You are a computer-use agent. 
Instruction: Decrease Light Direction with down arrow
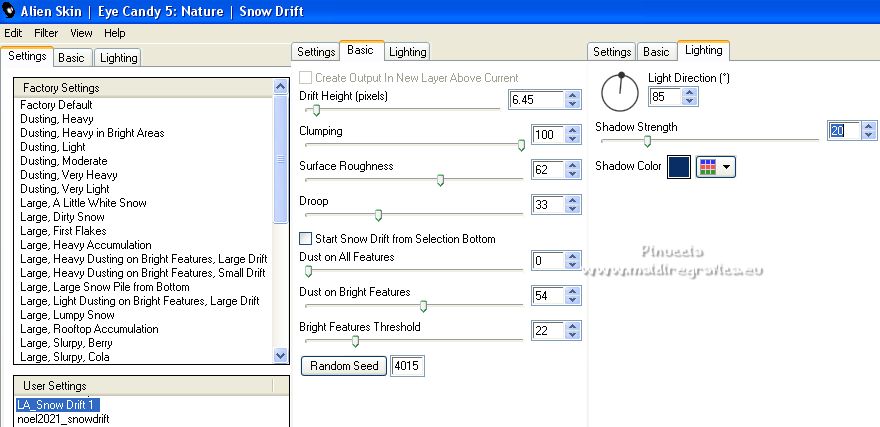pos(690,101)
